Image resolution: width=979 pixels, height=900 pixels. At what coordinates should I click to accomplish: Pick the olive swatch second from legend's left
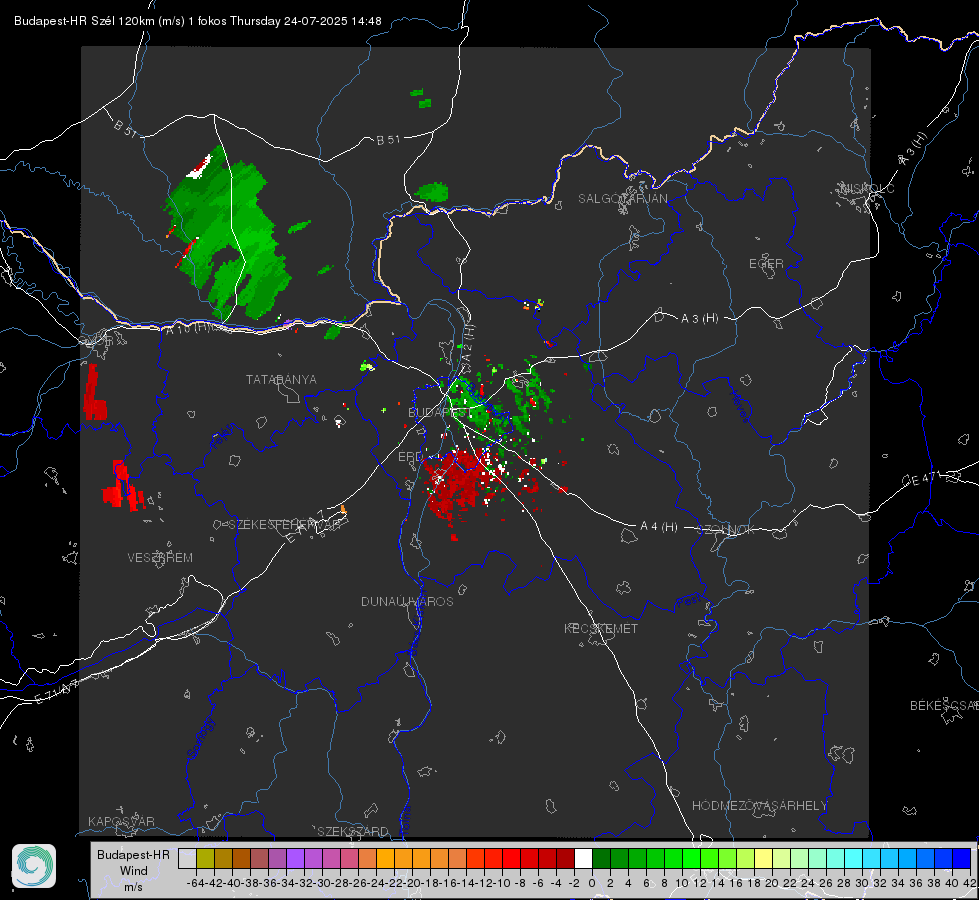[205, 858]
